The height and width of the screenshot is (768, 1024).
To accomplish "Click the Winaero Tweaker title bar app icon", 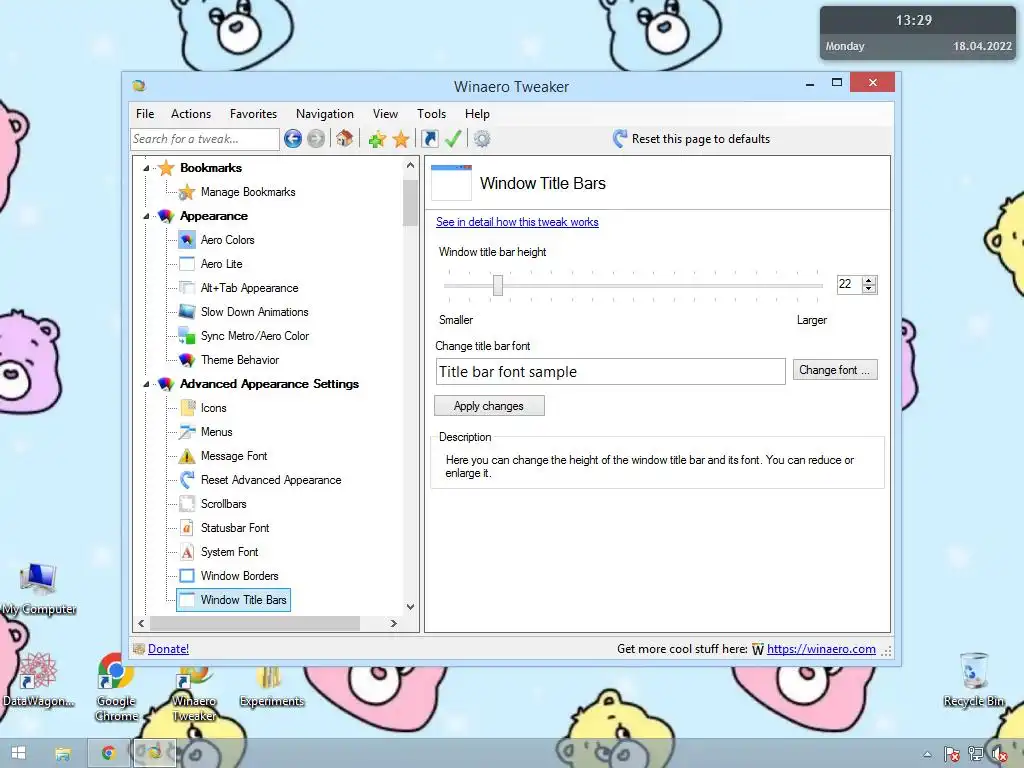I will tap(138, 86).
